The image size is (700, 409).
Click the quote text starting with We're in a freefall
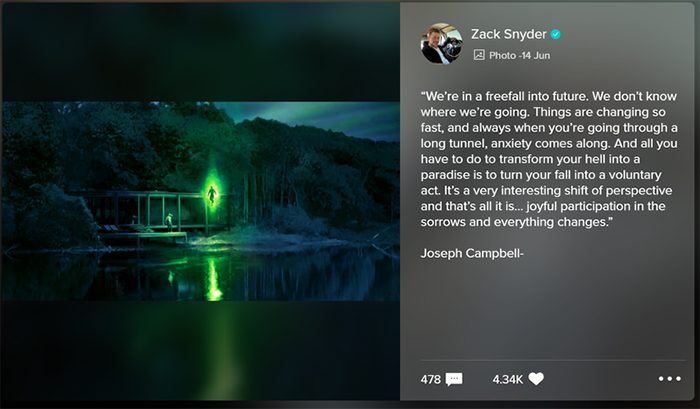(x=549, y=159)
